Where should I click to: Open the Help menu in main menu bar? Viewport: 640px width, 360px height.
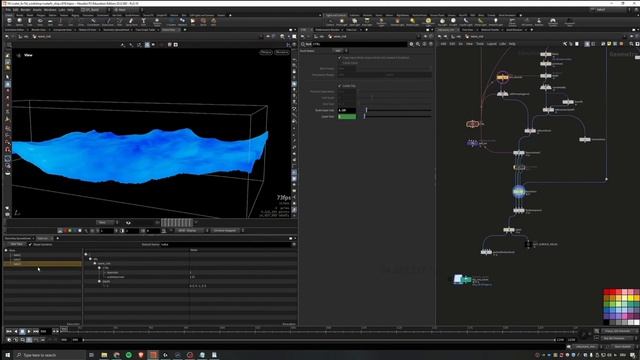pyautogui.click(x=71, y=10)
